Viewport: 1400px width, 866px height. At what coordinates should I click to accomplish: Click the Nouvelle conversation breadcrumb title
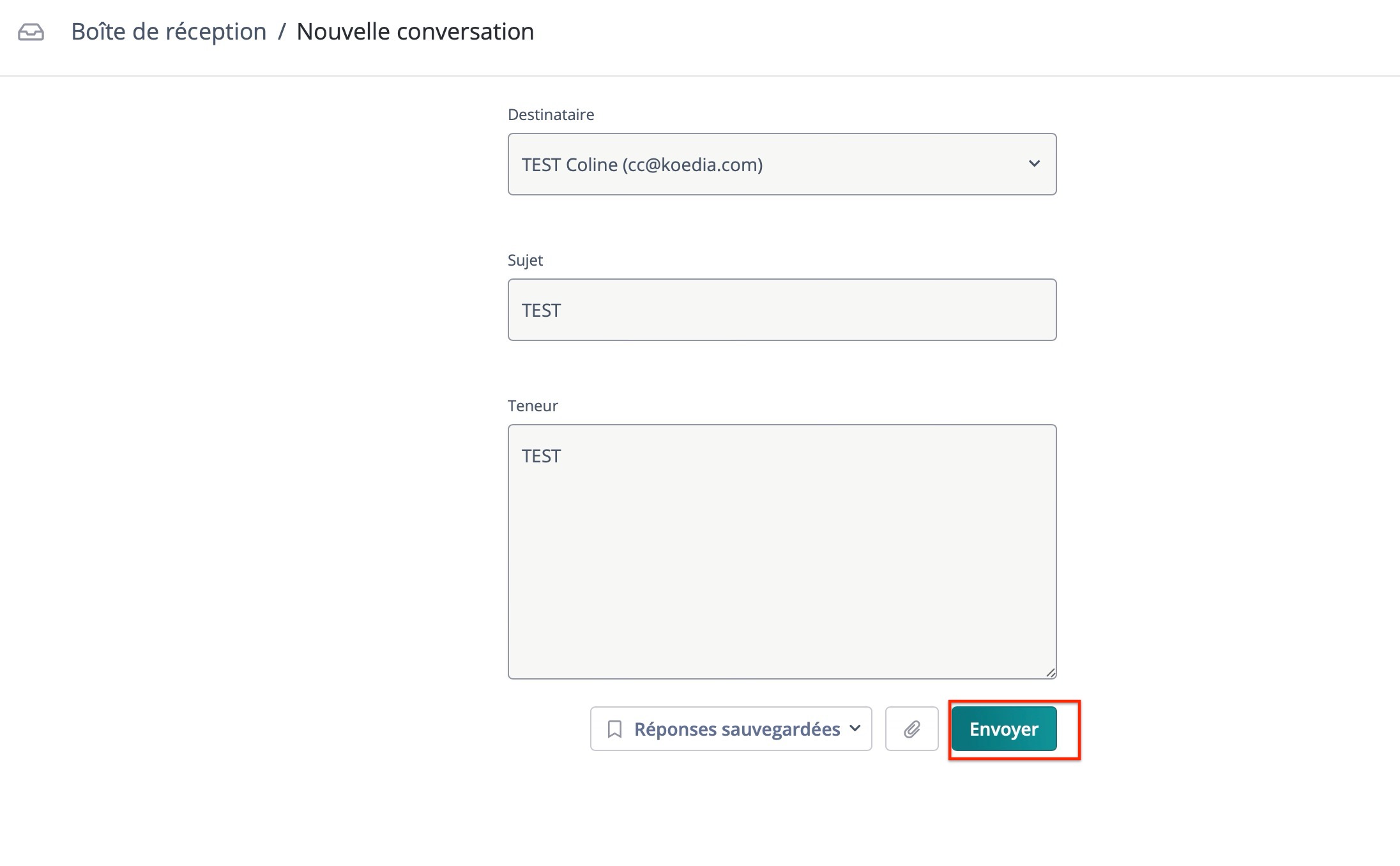(415, 32)
